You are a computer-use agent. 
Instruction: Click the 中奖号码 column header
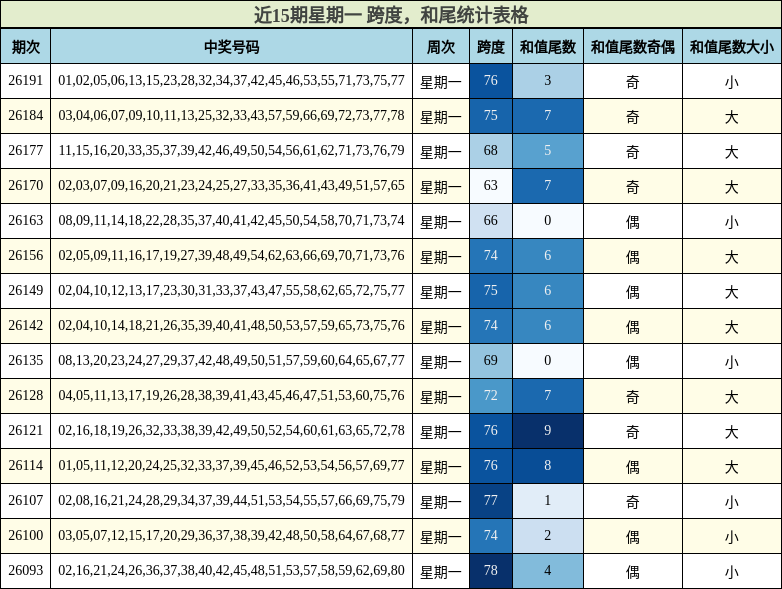click(x=231, y=46)
